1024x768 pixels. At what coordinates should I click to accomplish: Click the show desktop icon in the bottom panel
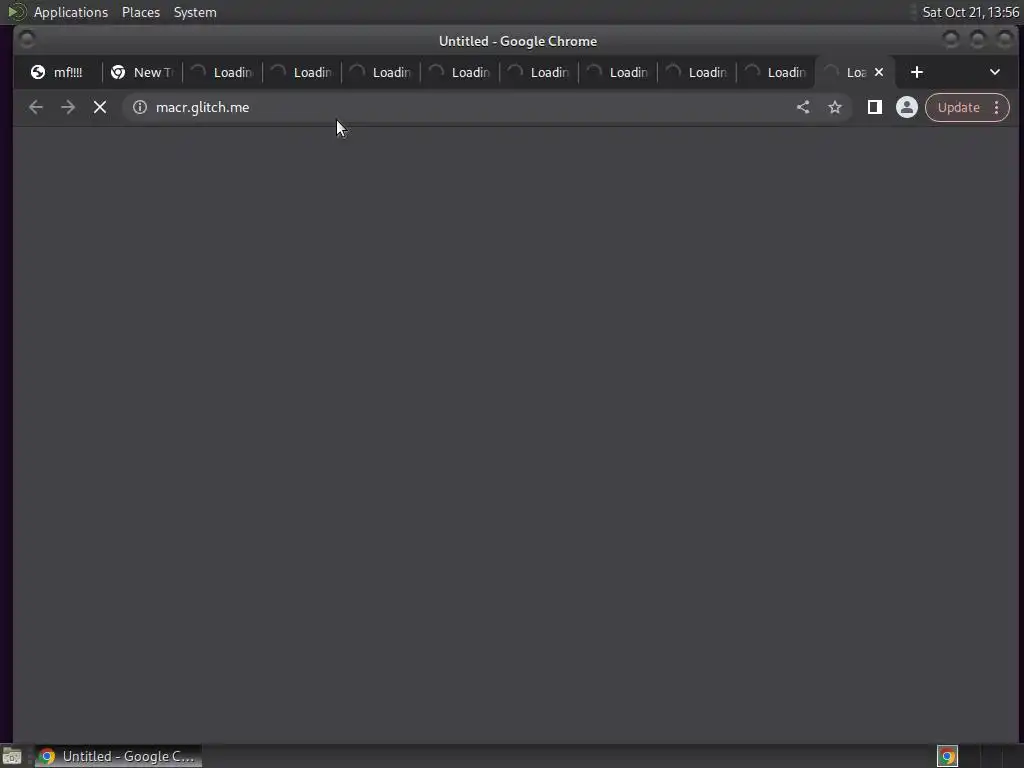point(12,756)
